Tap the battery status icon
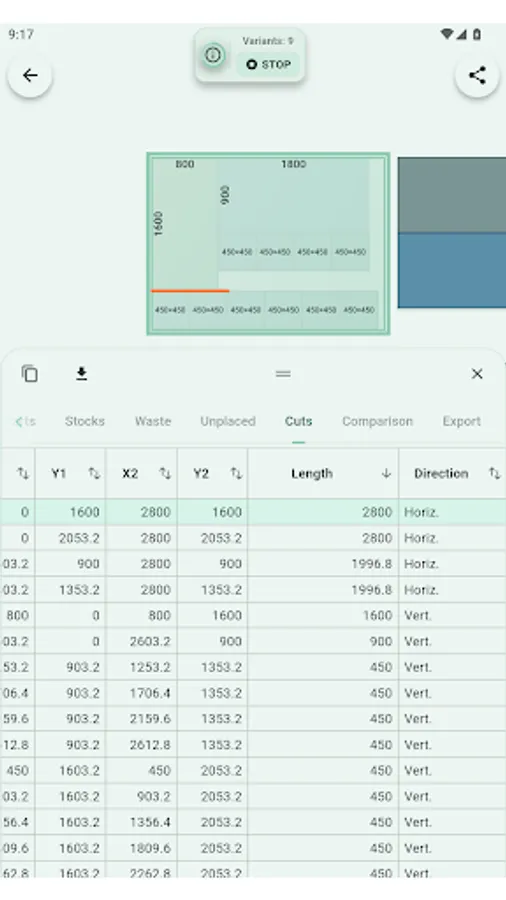This screenshot has width=506, height=900. pos(477,34)
